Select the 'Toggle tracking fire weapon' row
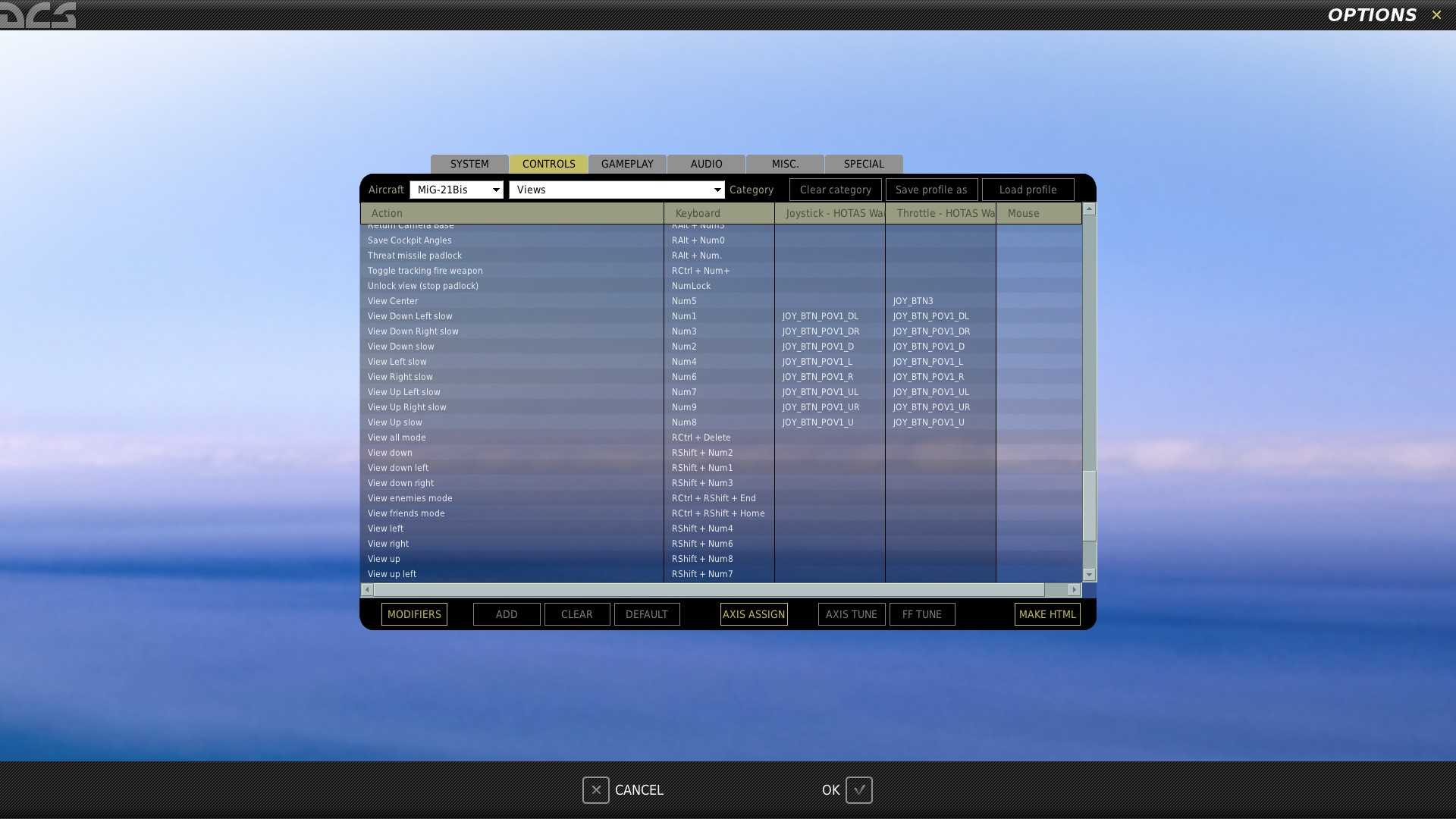Image resolution: width=1456 pixels, height=819 pixels. click(721, 271)
